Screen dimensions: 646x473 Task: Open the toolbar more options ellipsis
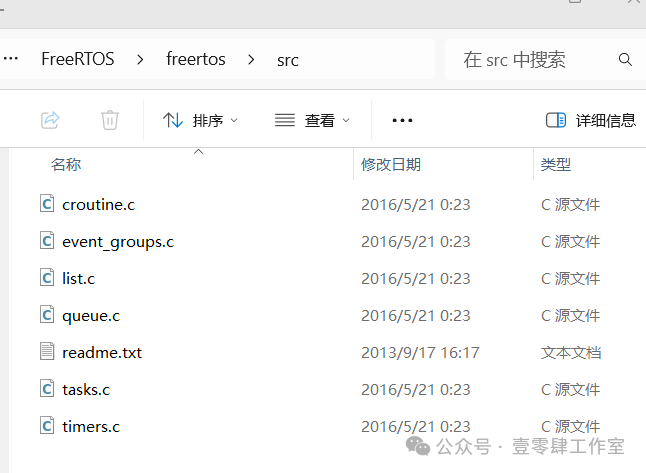[402, 120]
